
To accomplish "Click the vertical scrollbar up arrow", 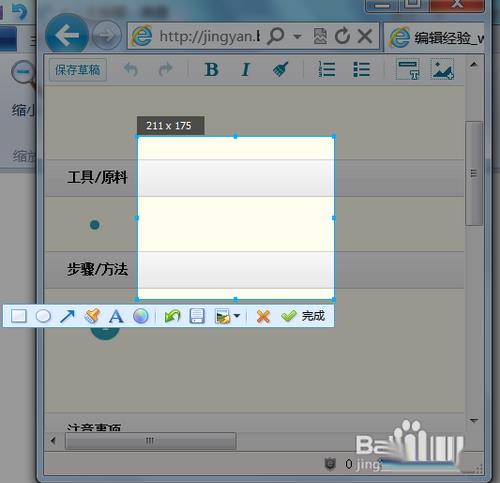I will (474, 65).
